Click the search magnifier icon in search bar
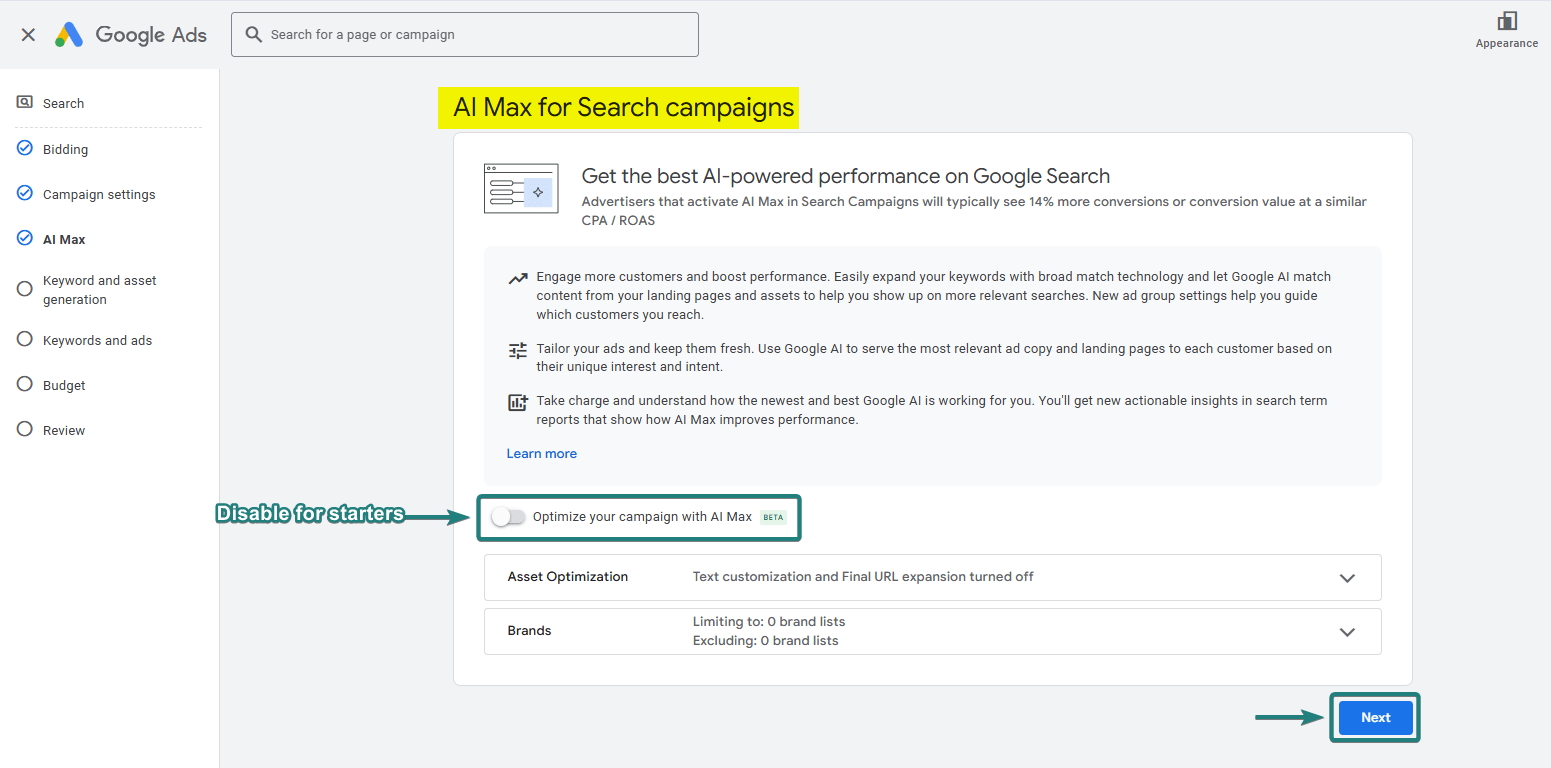The width and height of the screenshot is (1551, 768). point(254,35)
